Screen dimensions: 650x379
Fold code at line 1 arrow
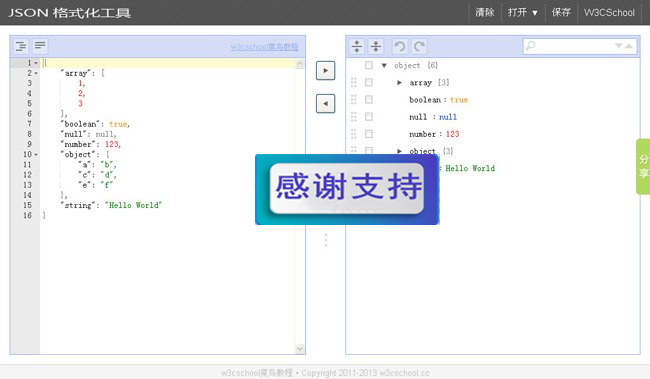(x=36, y=63)
